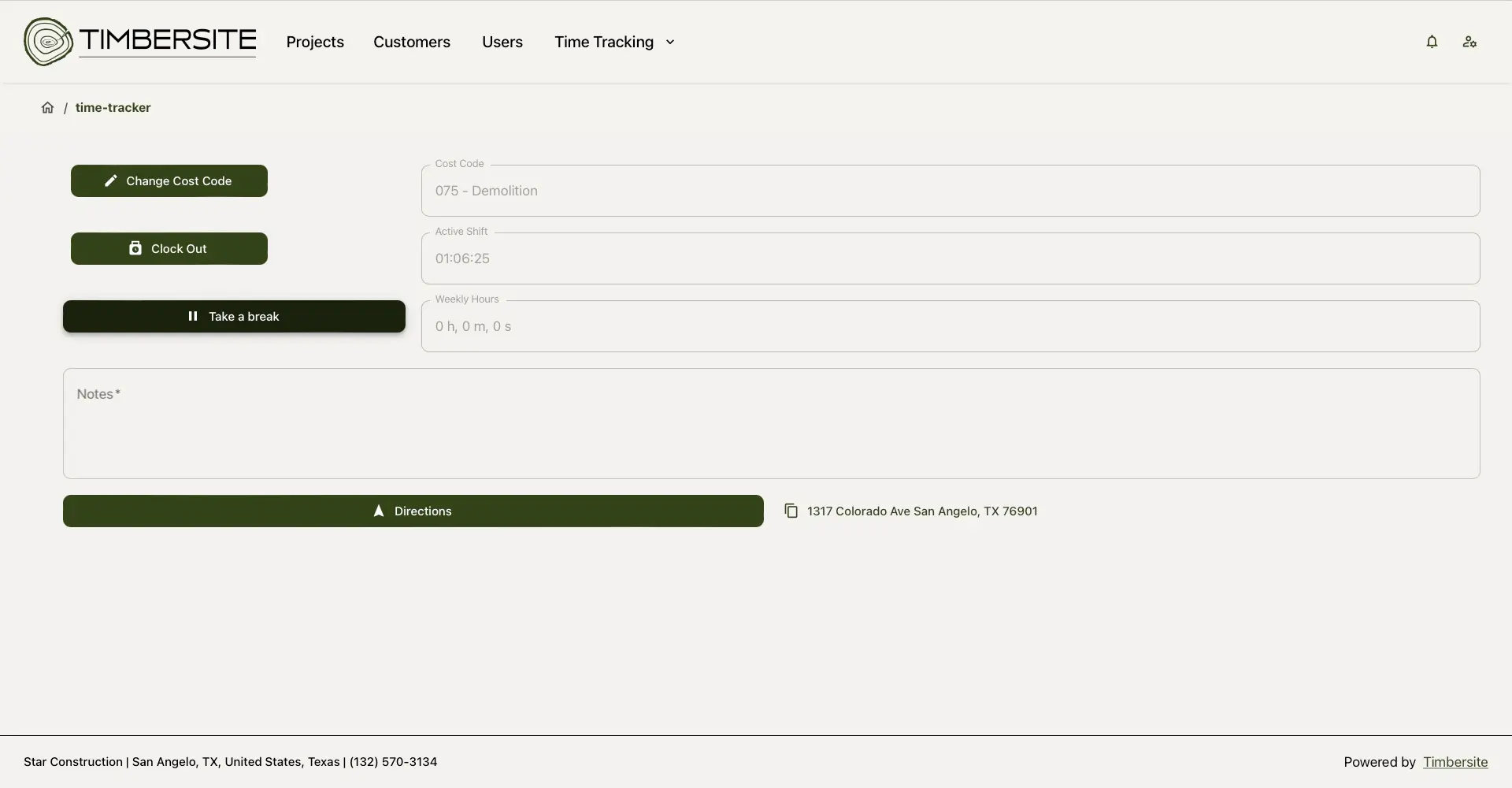Screen dimensions: 1512x788
Task: Expand the Time Tracking dropdown chevron
Action: 670,43
